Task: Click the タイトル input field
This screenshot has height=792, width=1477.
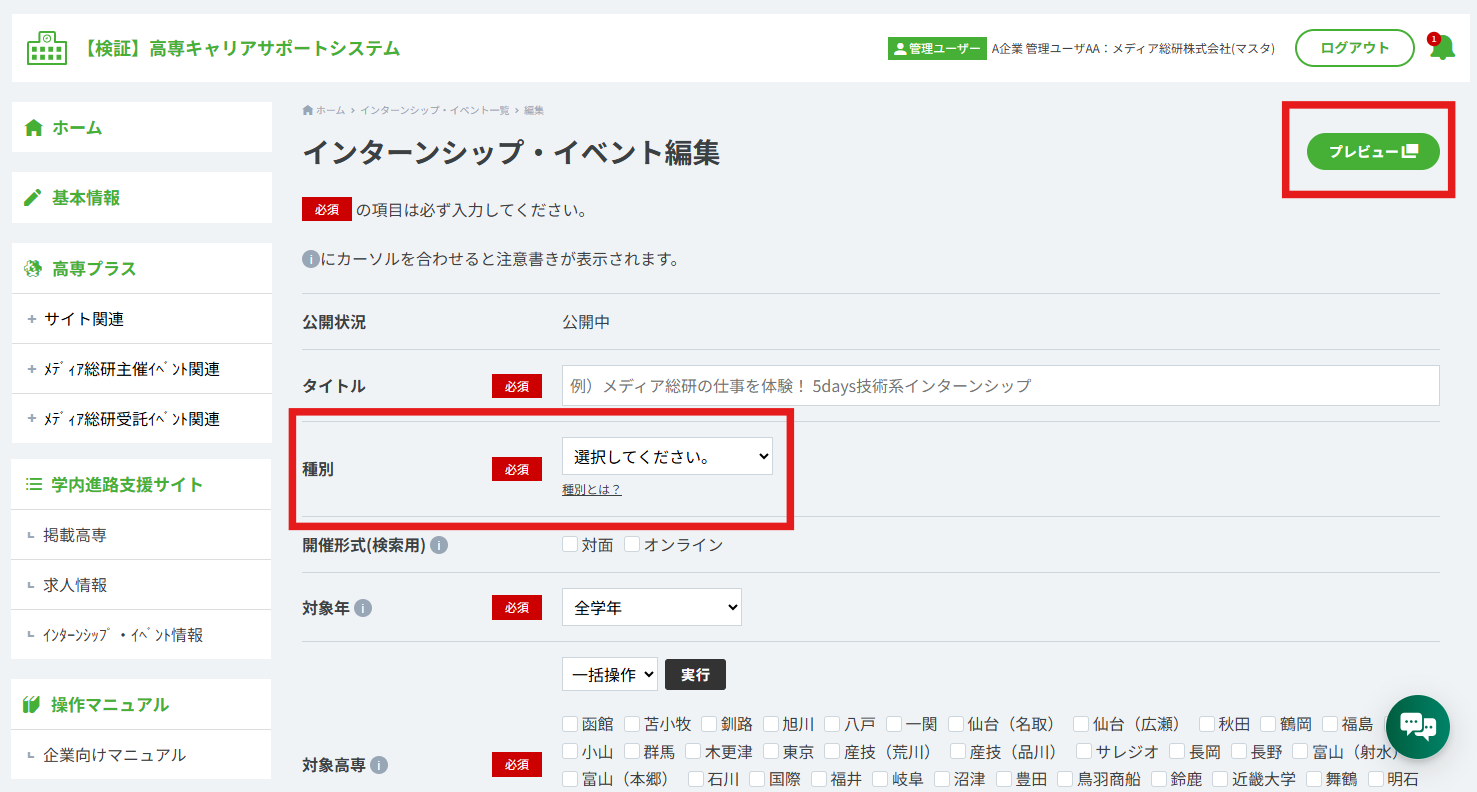Action: [1001, 385]
